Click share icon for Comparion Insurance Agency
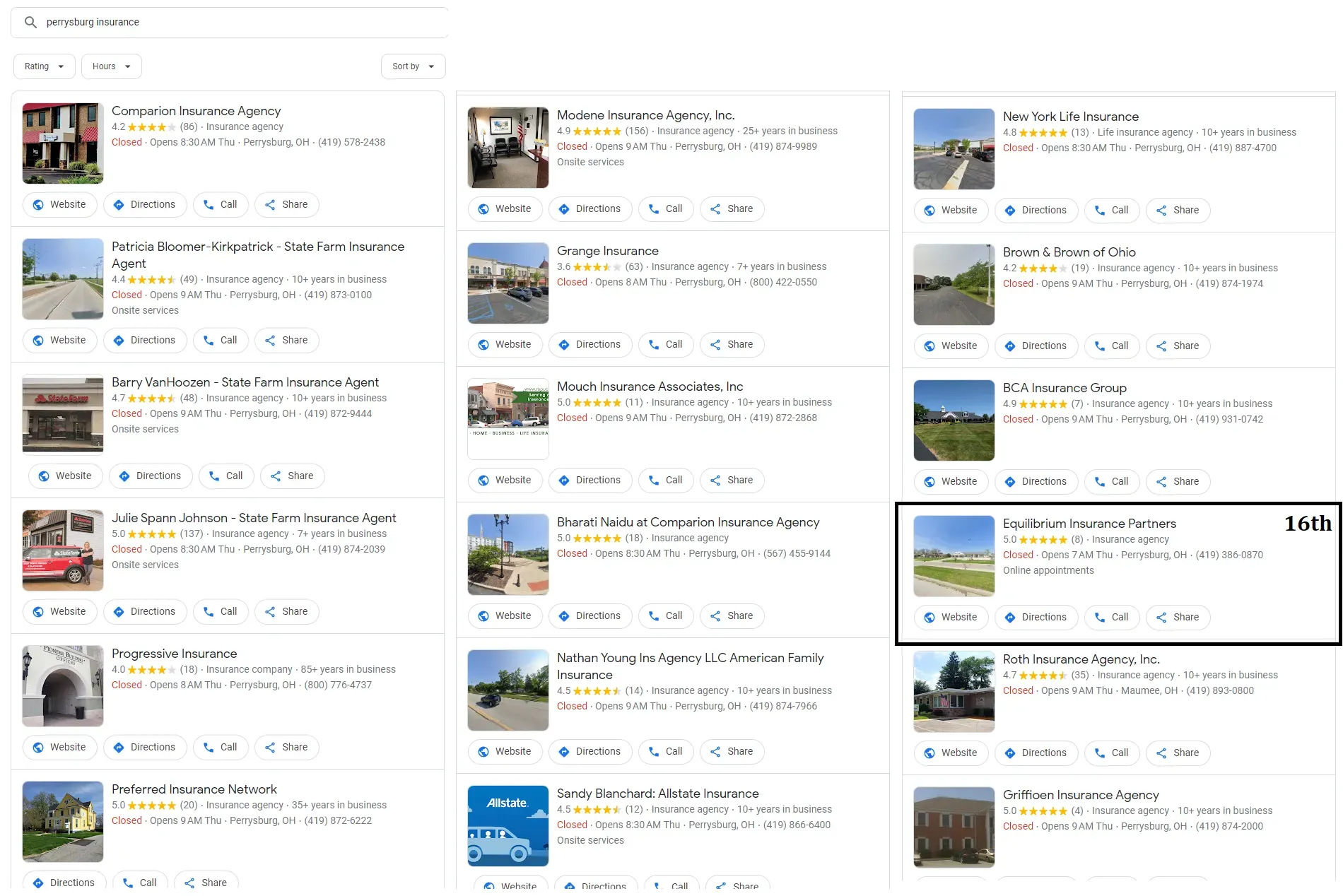1343x896 pixels. tap(270, 205)
